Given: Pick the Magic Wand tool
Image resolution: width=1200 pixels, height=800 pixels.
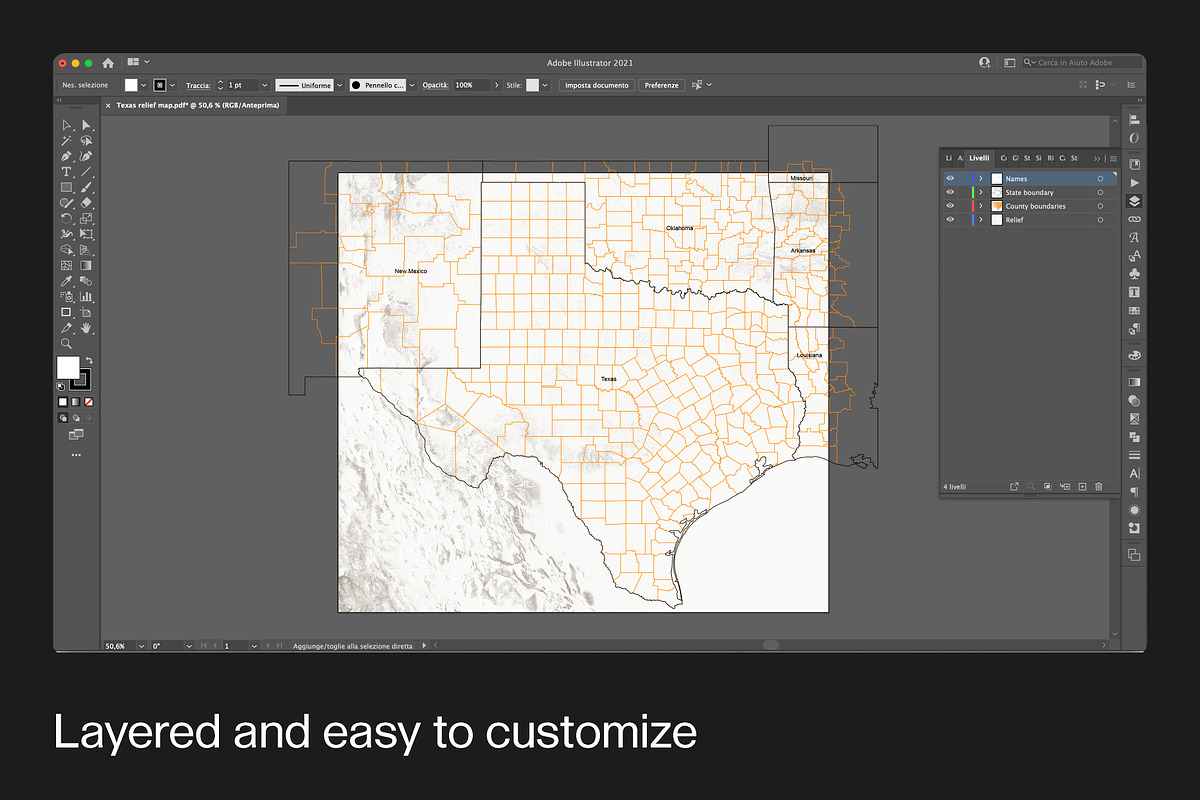Looking at the screenshot, I should [x=66, y=141].
